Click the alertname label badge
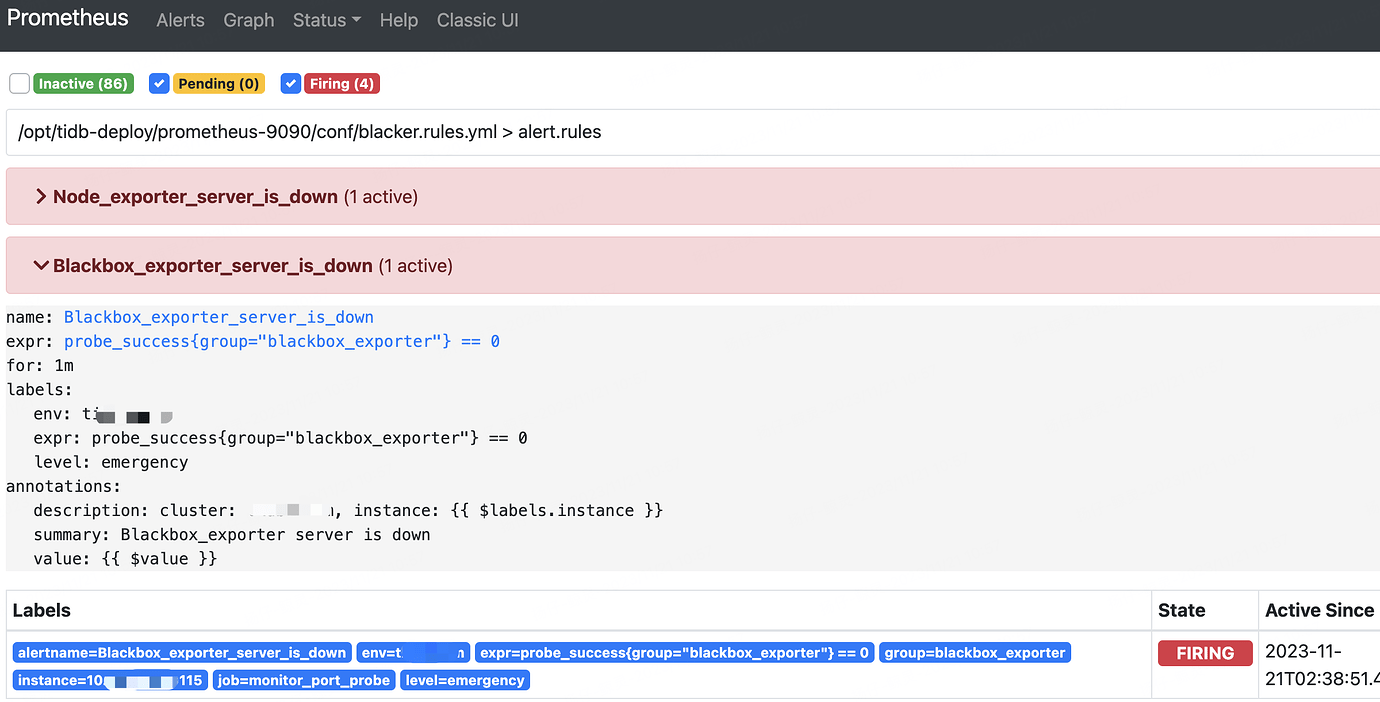The width and height of the screenshot is (1380, 702). pos(182,653)
